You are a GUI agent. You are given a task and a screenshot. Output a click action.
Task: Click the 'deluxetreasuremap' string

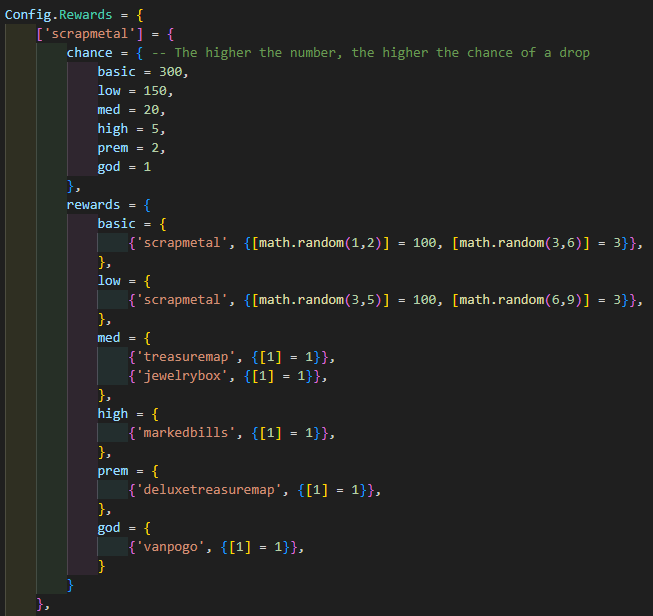[x=211, y=490]
